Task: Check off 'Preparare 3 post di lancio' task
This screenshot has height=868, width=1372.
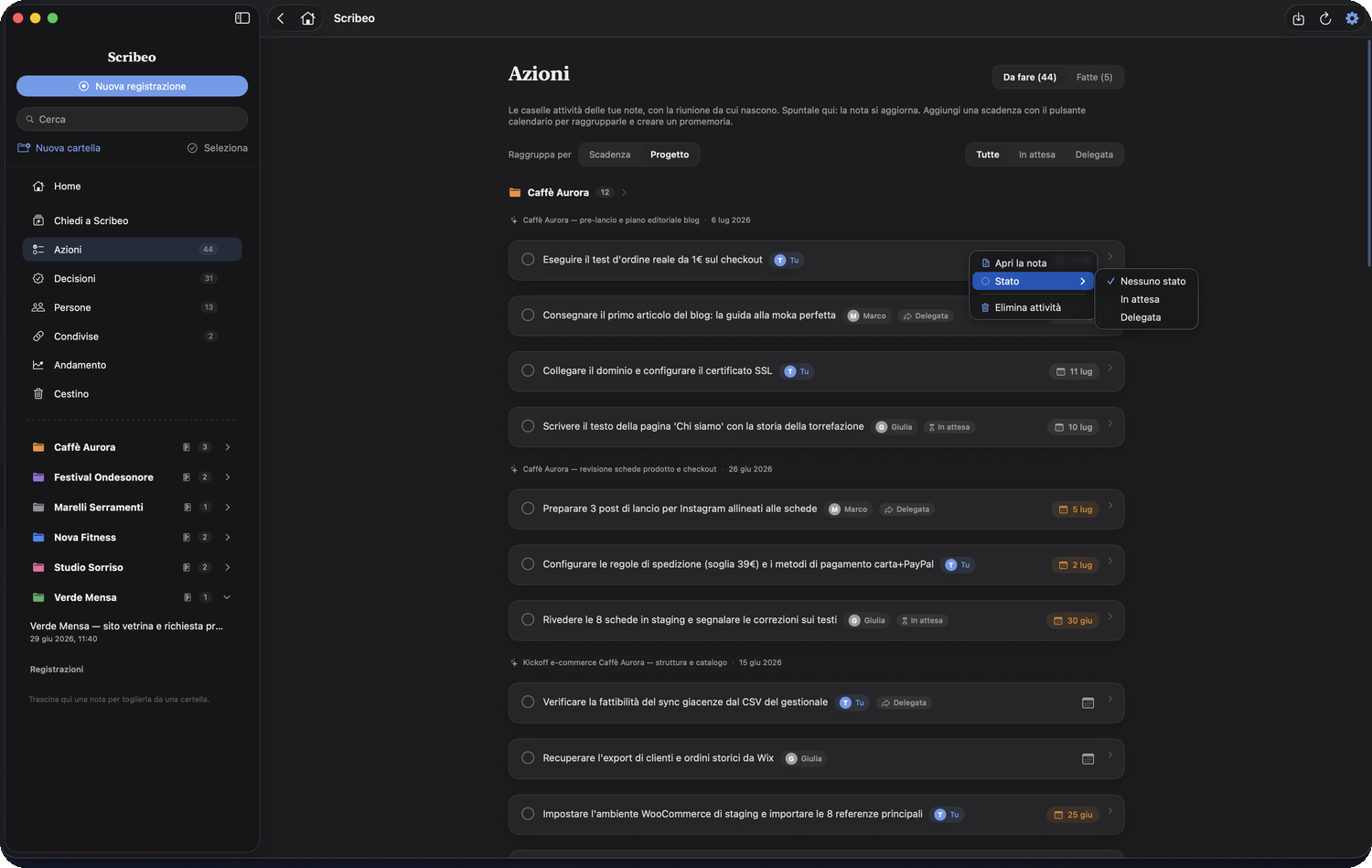Action: coord(528,509)
